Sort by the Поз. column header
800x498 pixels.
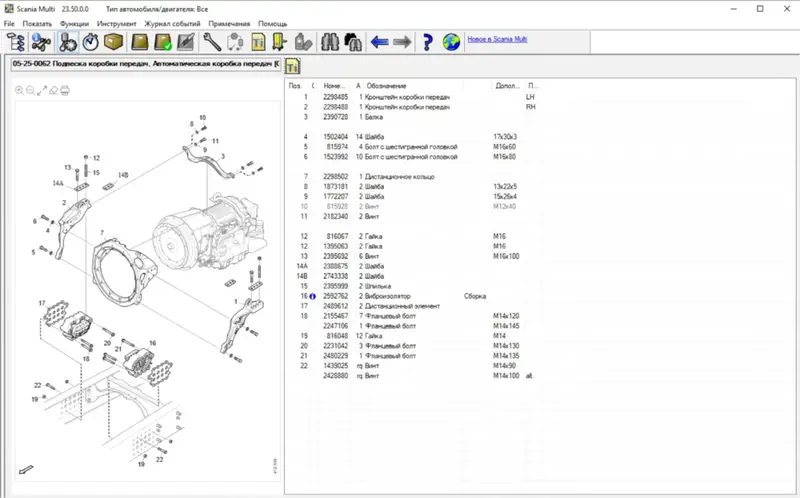(295, 86)
